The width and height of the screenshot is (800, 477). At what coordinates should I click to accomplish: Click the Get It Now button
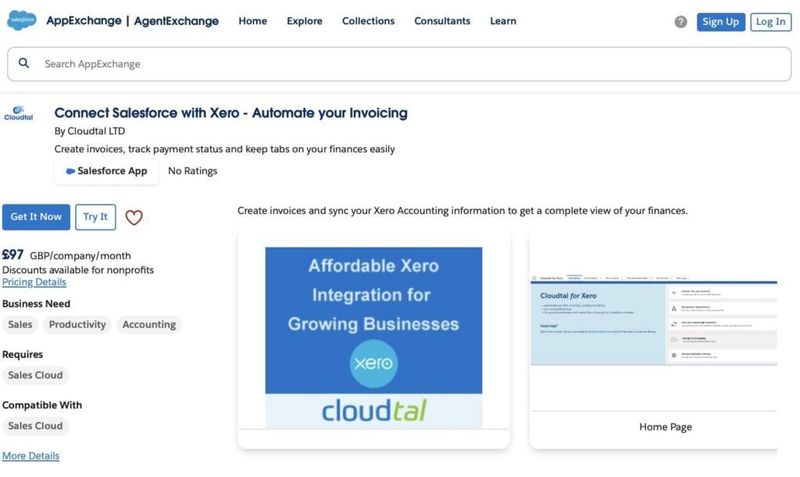click(36, 217)
